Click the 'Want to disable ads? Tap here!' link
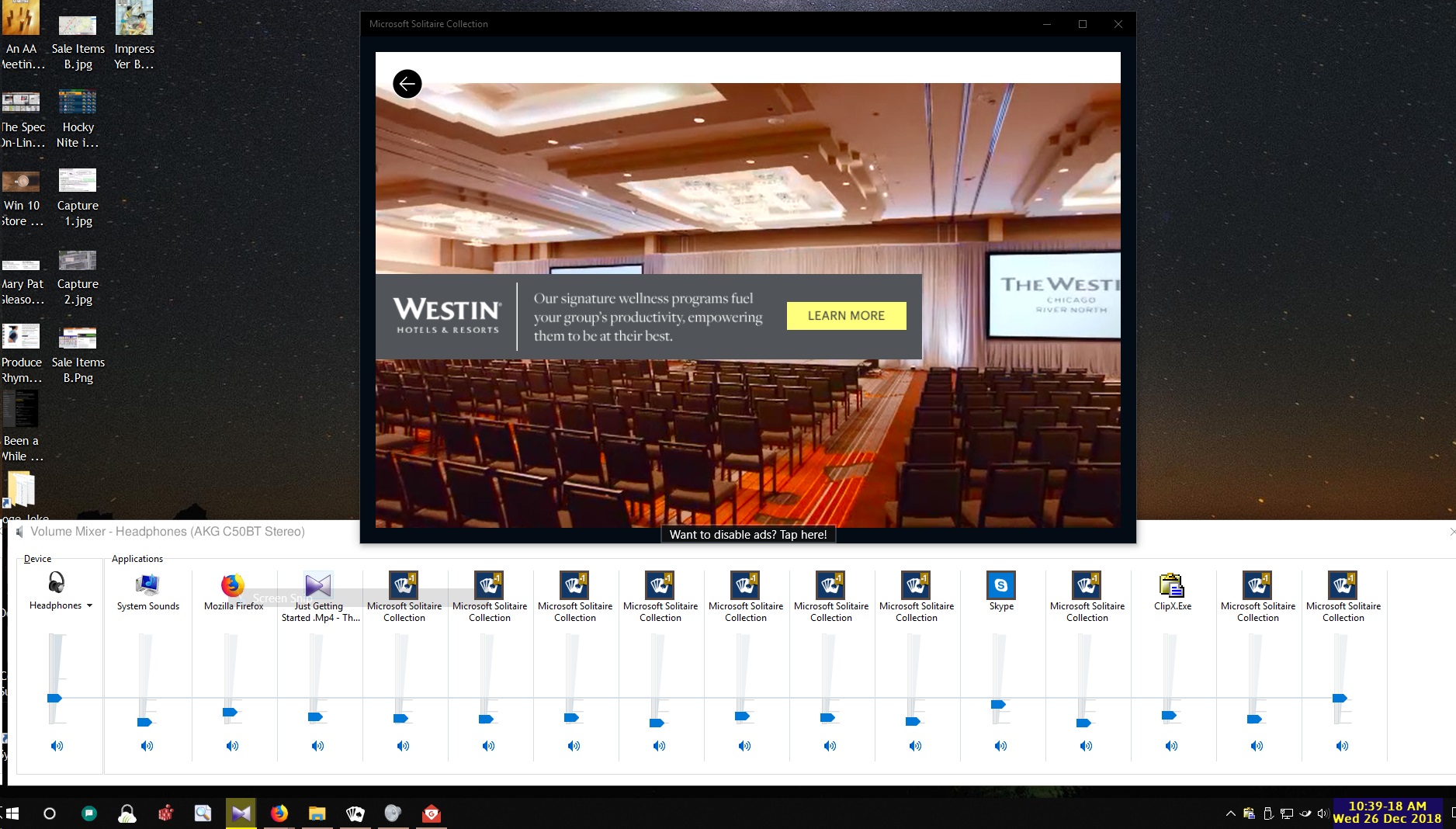Screen dimensions: 1456x829 (x=748, y=534)
